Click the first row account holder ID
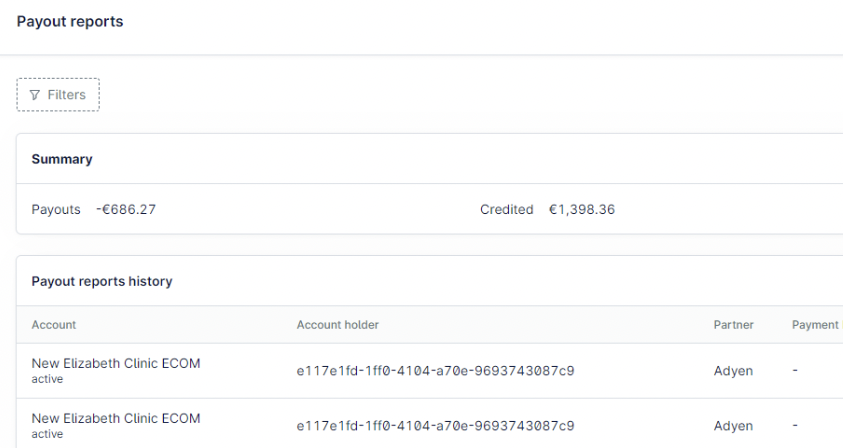The image size is (843, 448). click(435, 371)
